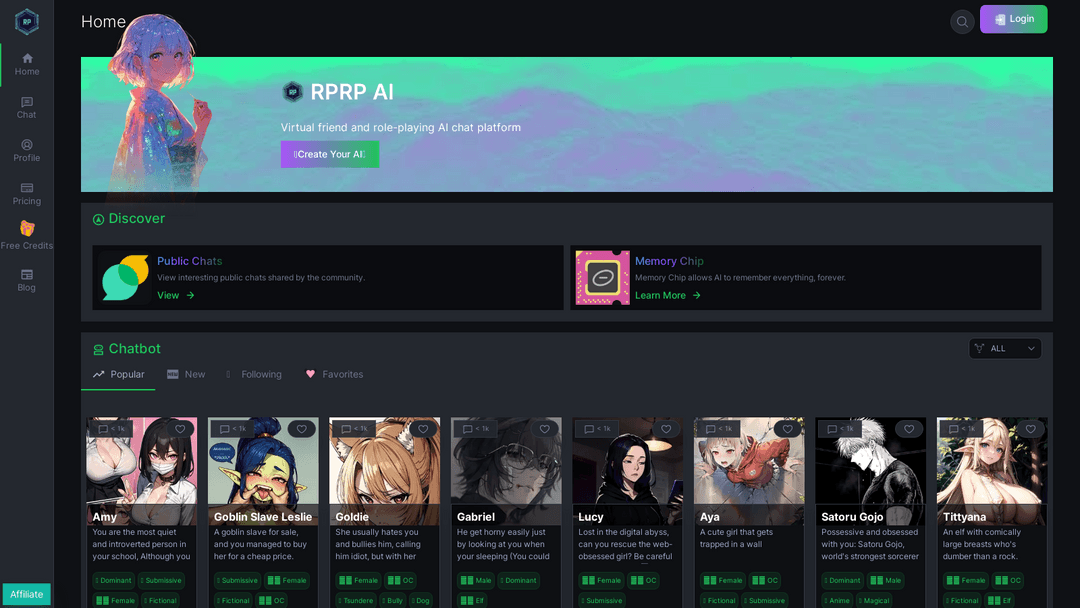Click the Chatbot section person icon

97,348
